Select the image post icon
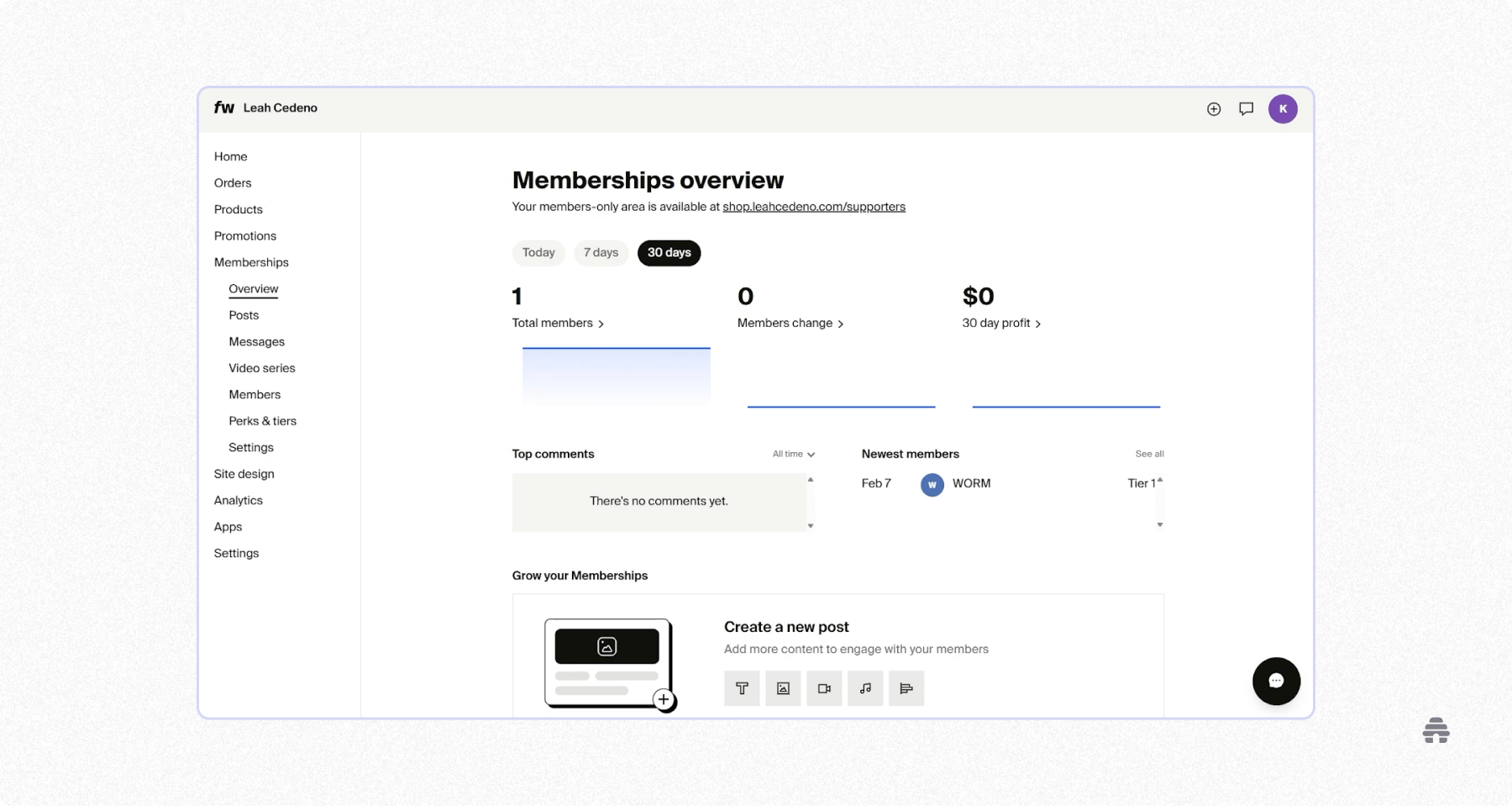 783,688
